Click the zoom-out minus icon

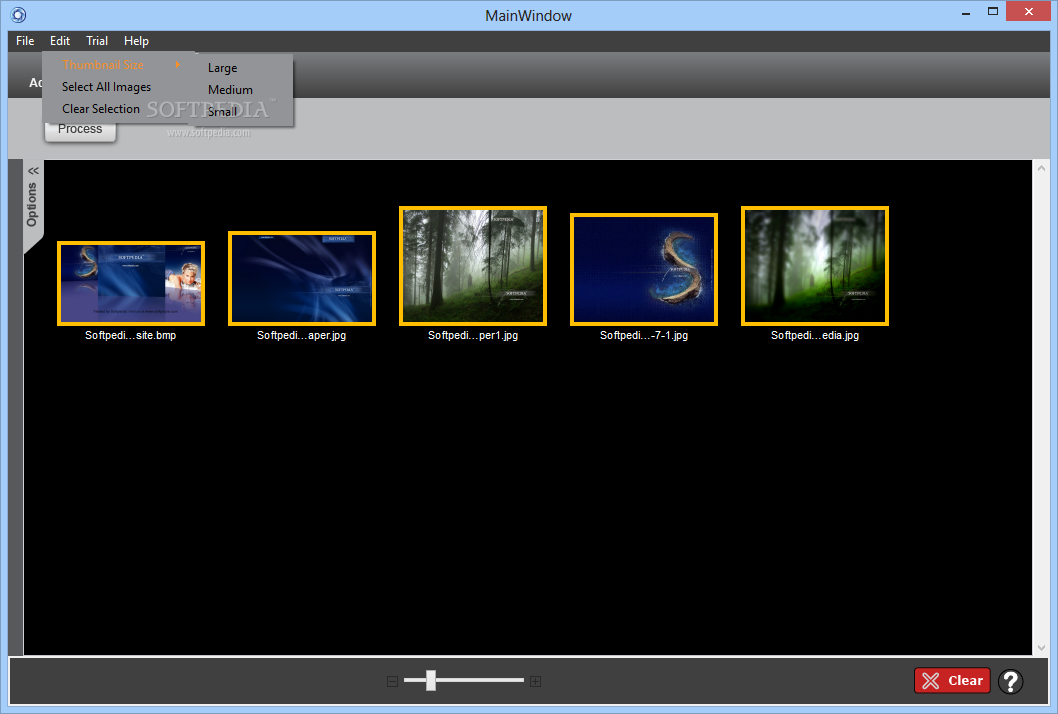pos(392,681)
